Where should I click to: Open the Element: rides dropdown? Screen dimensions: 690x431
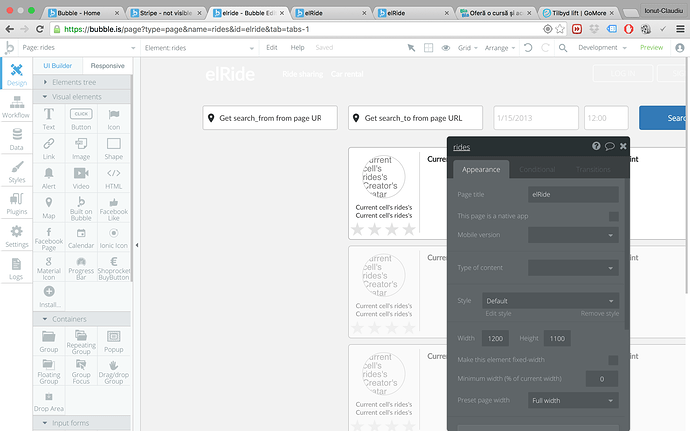(199, 48)
